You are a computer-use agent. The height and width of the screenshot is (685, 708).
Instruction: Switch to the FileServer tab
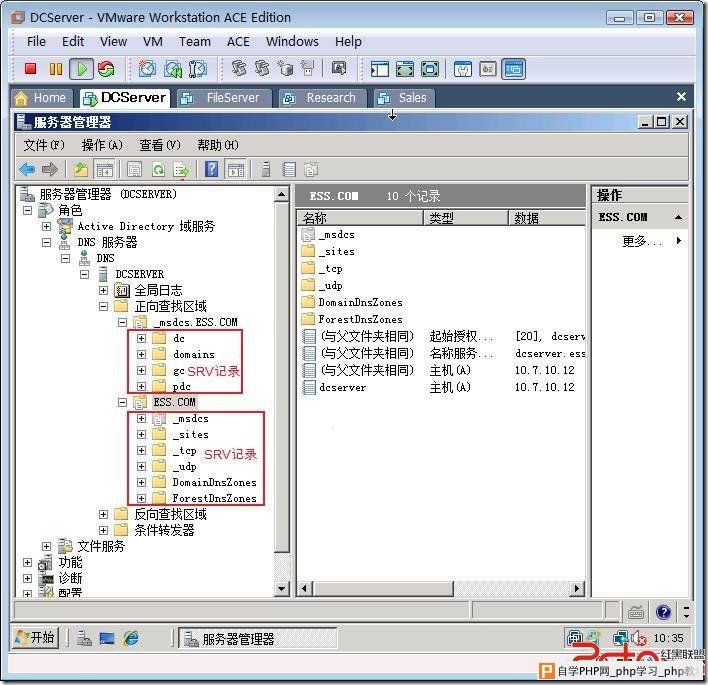click(x=224, y=98)
